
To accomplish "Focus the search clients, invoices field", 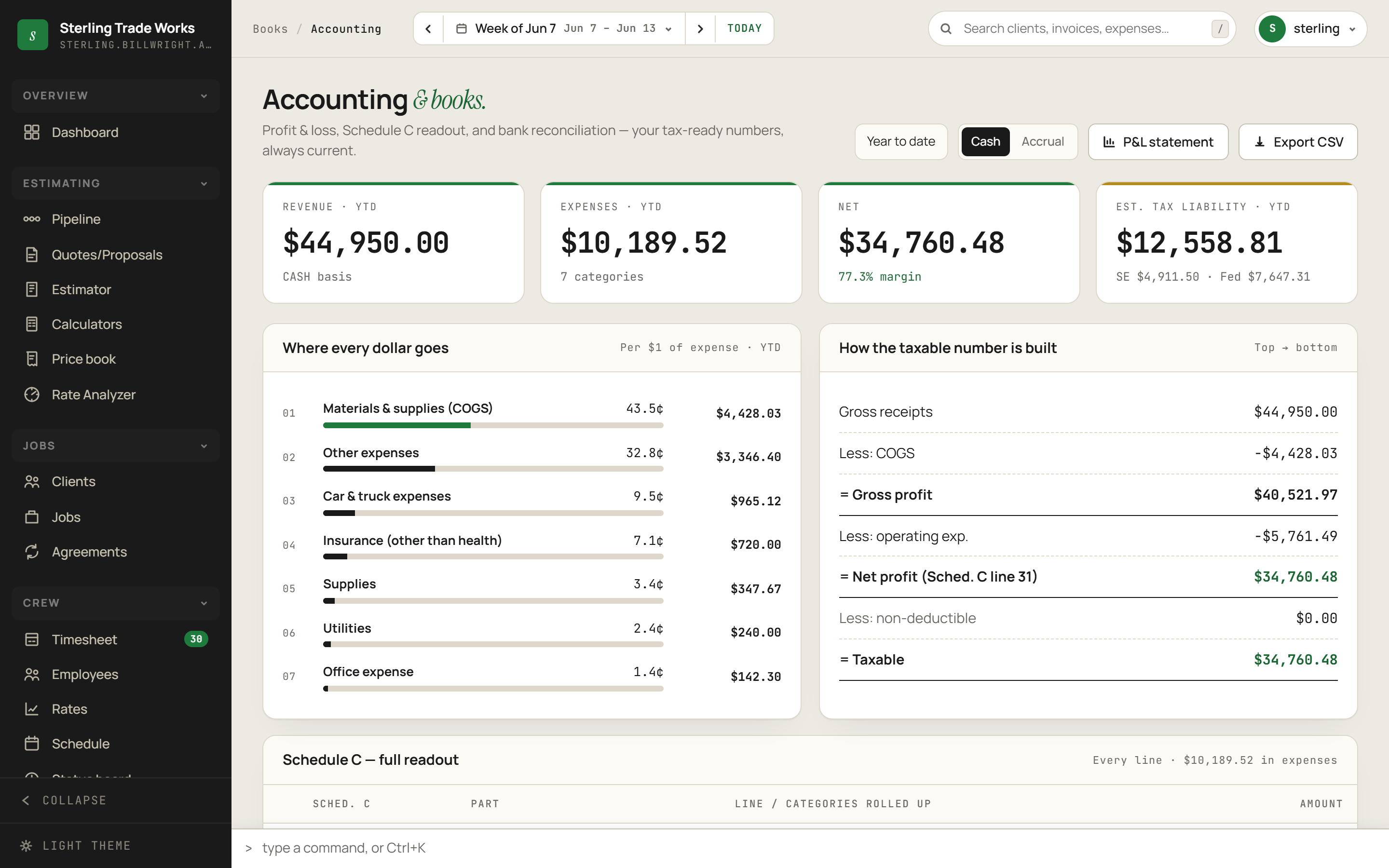I will tap(1081, 29).
